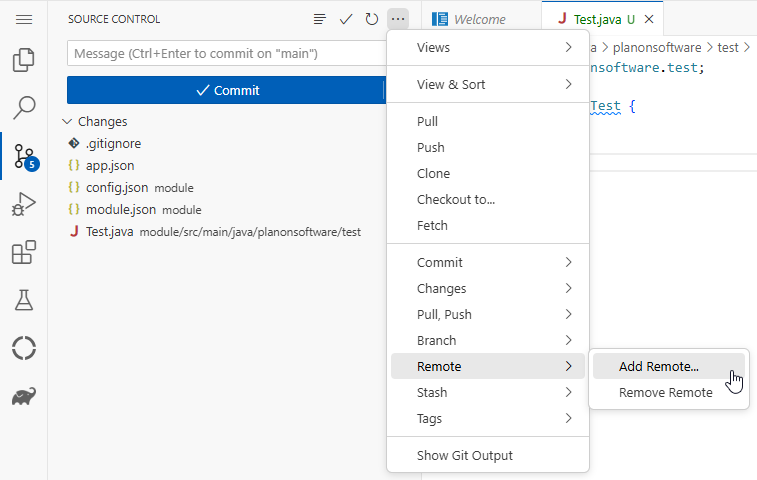Expand the Branch submenu
This screenshot has height=480, width=757.
487,340
